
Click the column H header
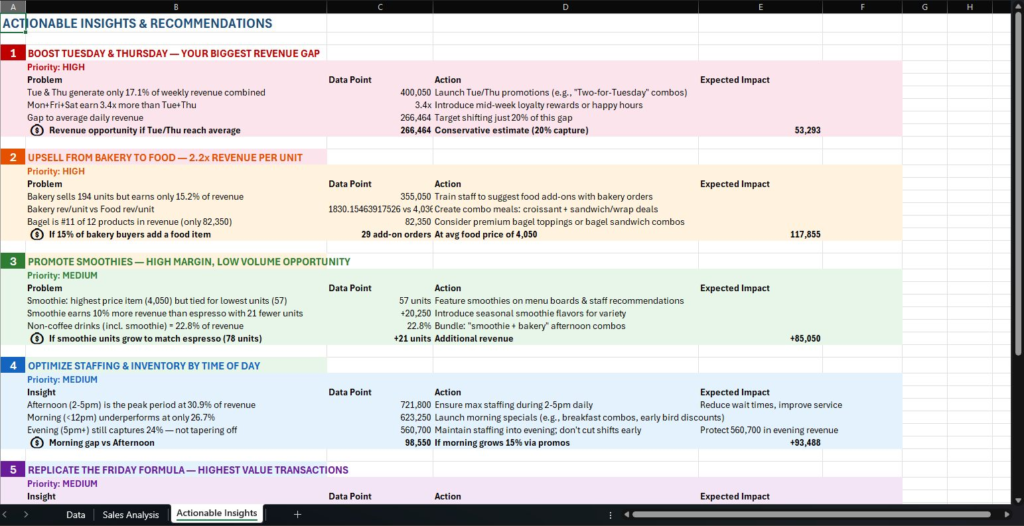tap(969, 7)
